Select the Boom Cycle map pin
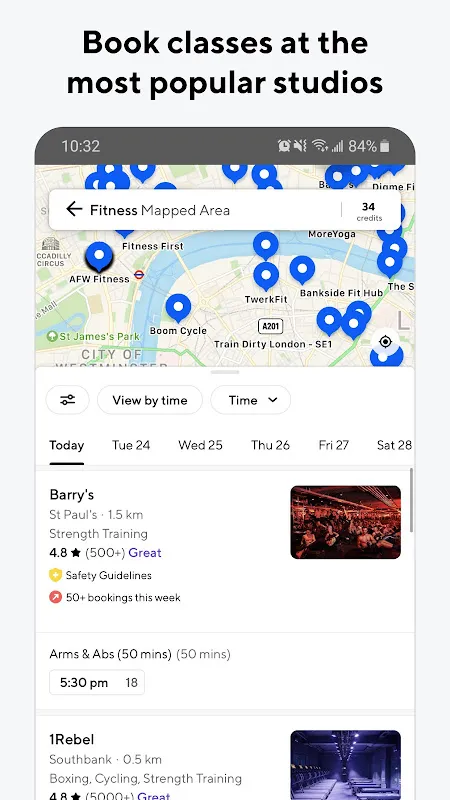450x800 pixels. point(178,308)
